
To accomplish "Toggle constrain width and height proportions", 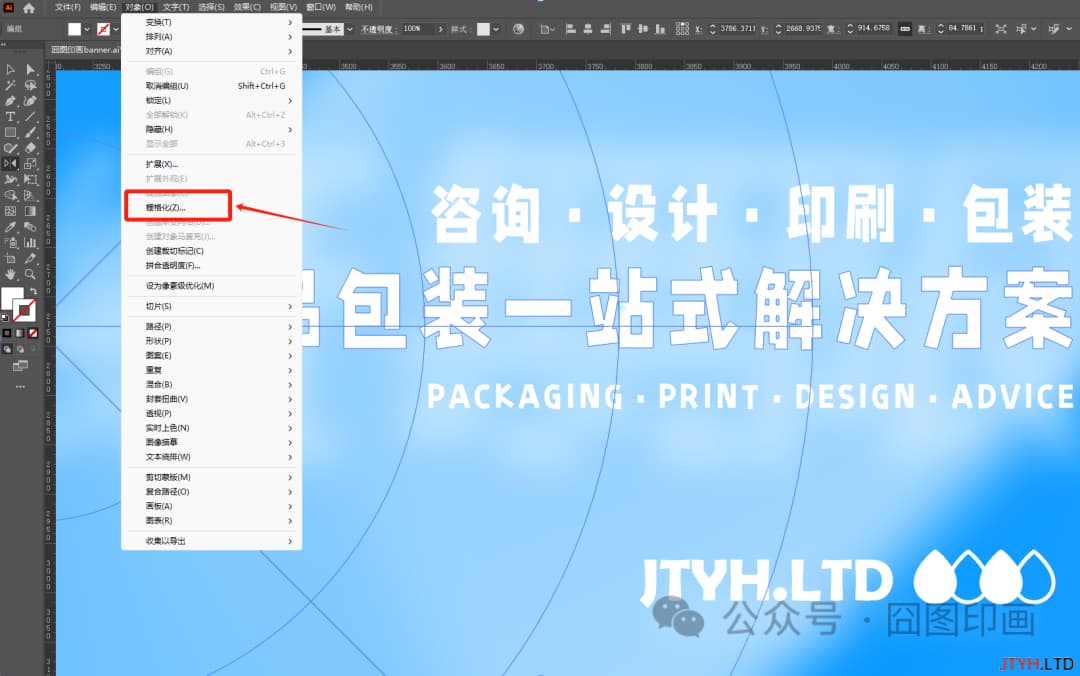I will click(x=905, y=29).
